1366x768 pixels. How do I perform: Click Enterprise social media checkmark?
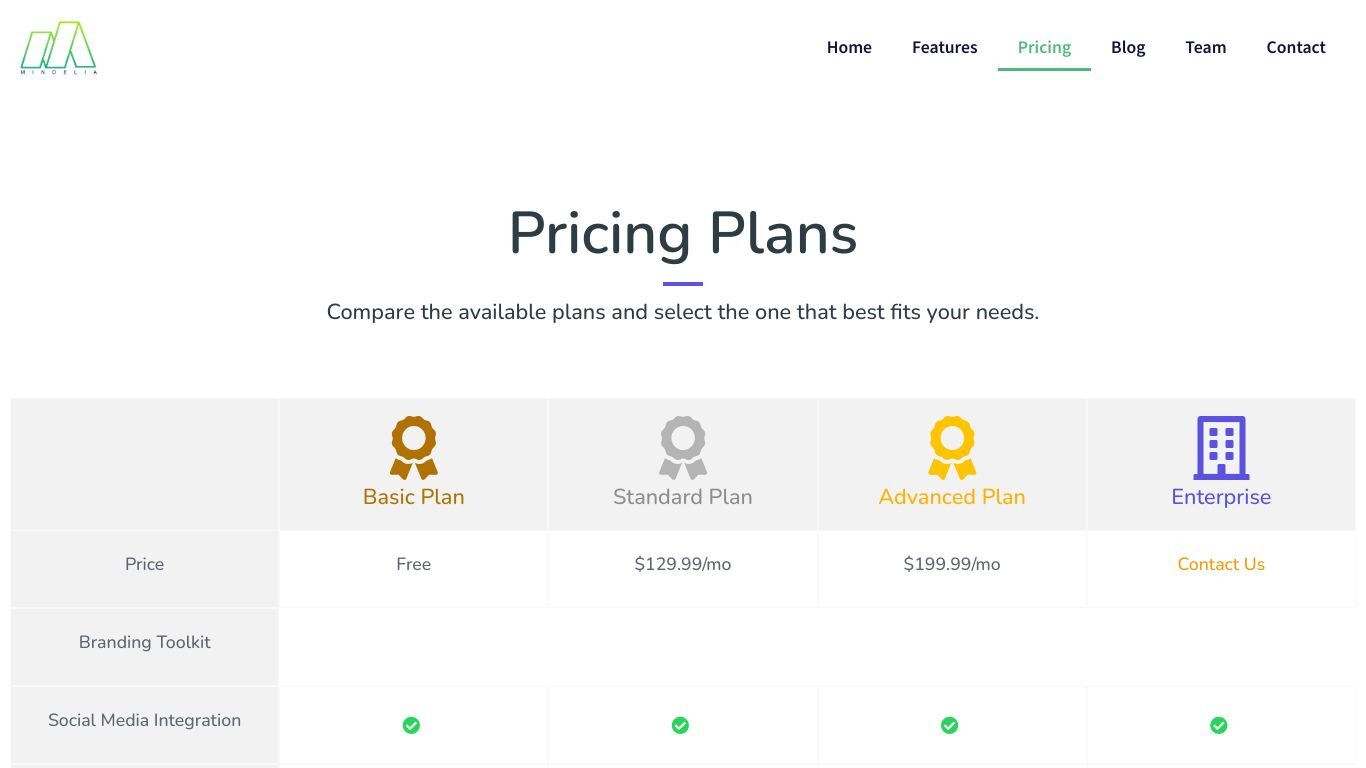click(1218, 725)
